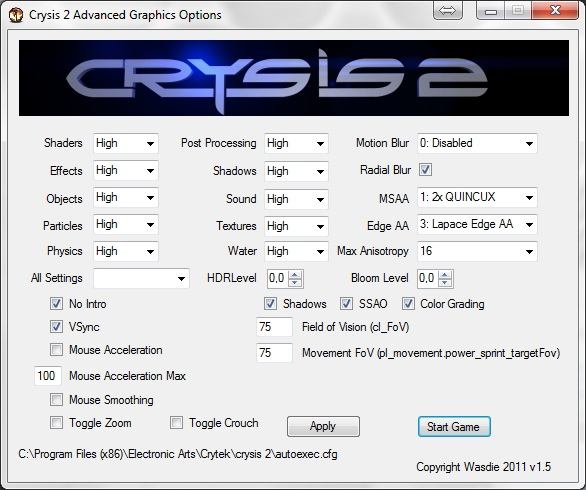Click the Mouse Acceleration Max field
The width and height of the screenshot is (586, 490).
[x=47, y=376]
